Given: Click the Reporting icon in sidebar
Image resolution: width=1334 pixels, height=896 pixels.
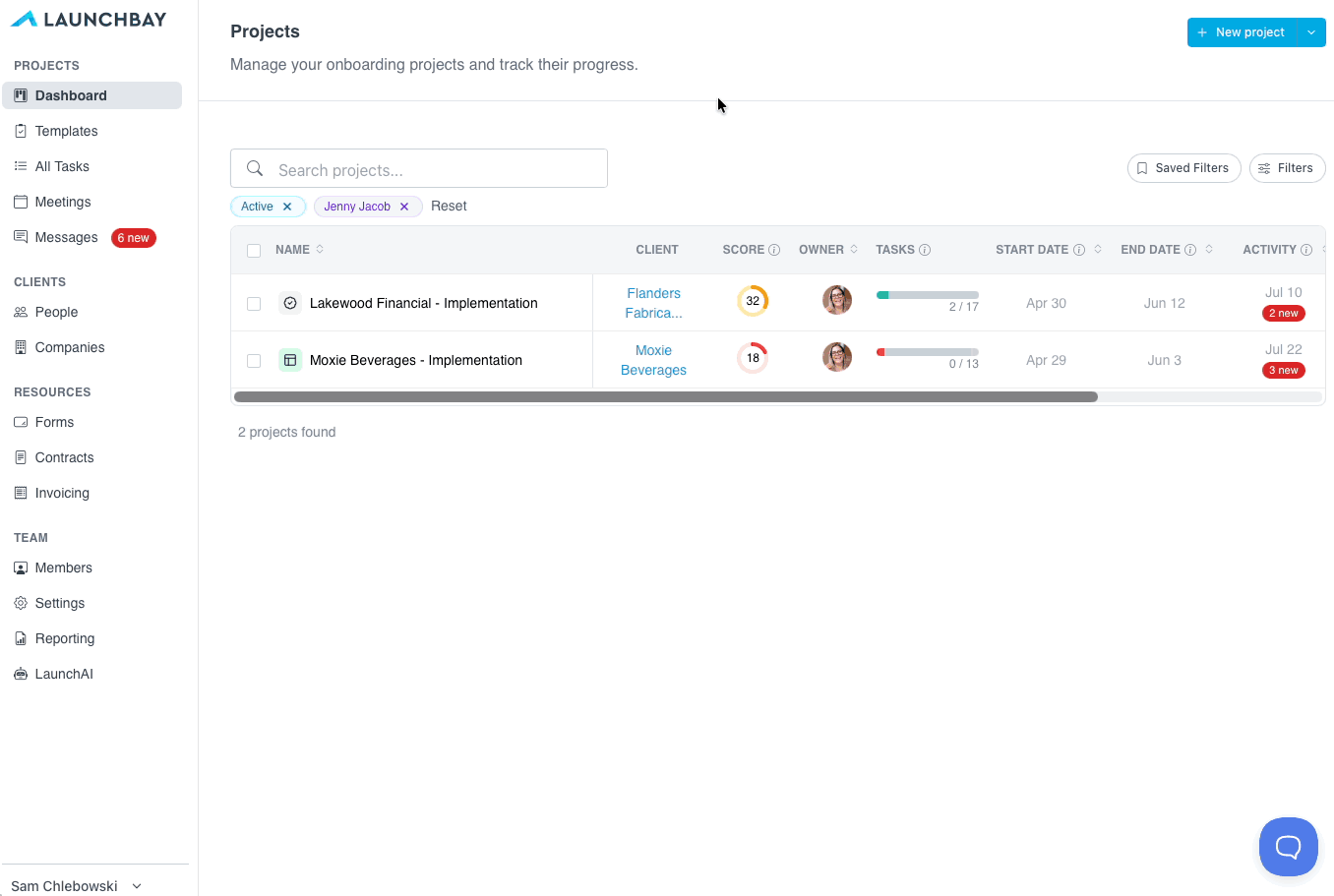Looking at the screenshot, I should pos(21,638).
